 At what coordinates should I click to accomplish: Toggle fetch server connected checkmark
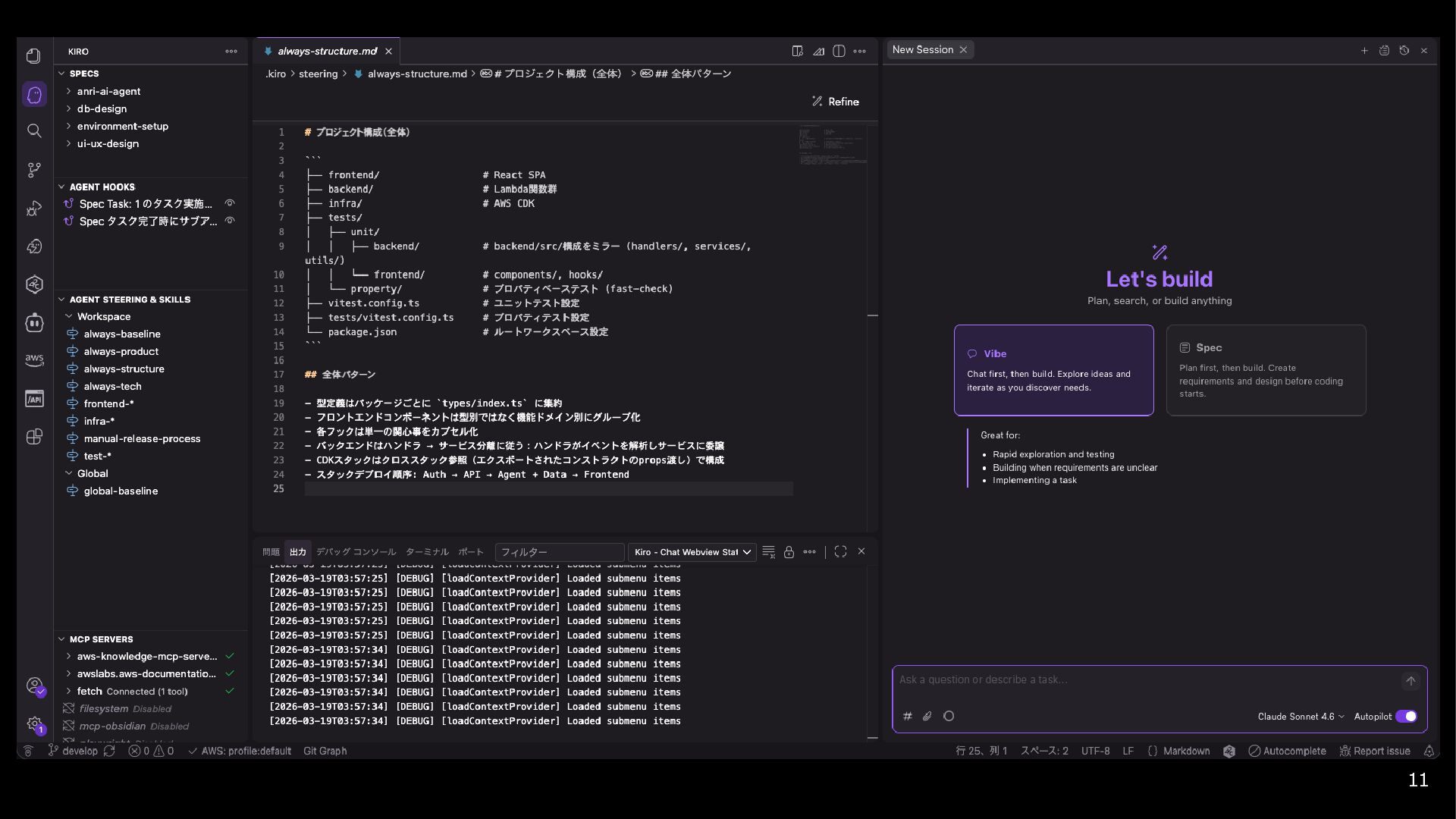pyautogui.click(x=230, y=691)
